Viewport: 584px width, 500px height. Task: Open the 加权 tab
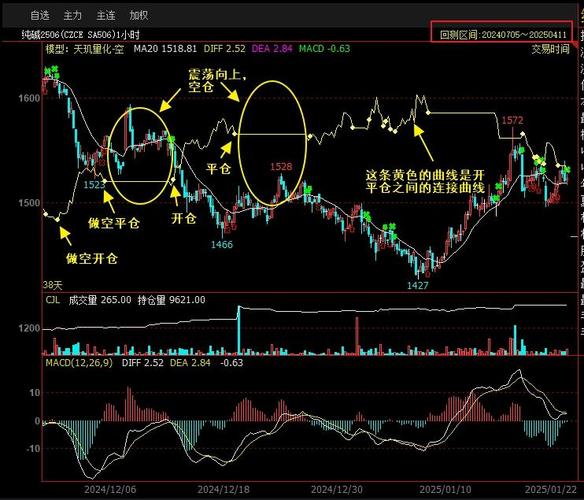tap(139, 15)
